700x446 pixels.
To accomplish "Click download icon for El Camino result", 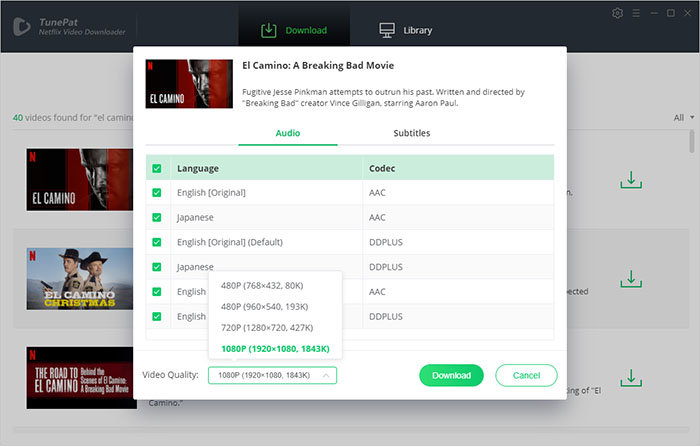I will pos(631,179).
